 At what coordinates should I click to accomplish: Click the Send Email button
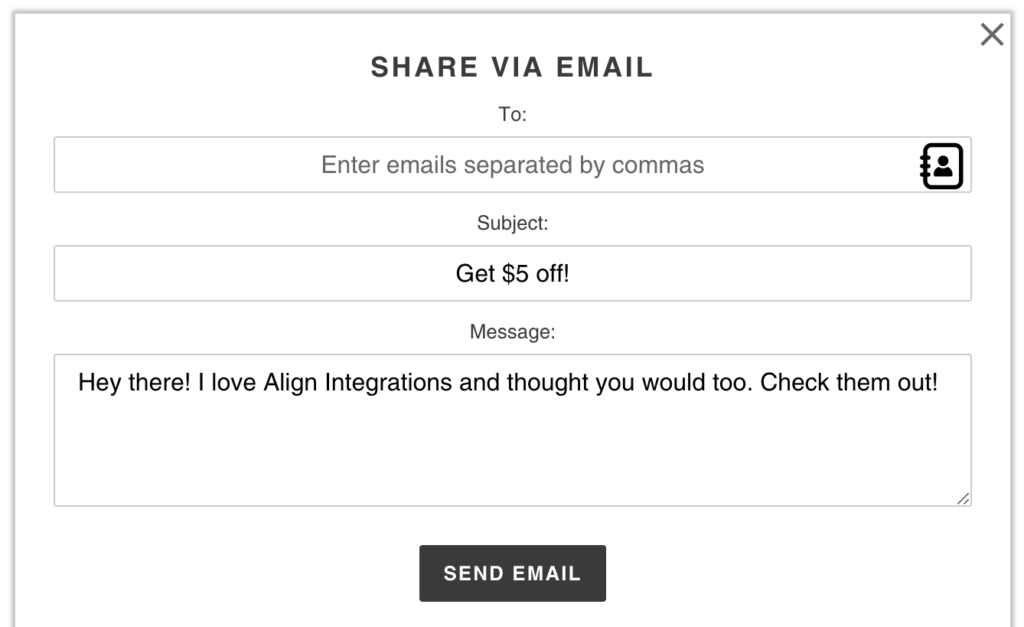513,573
